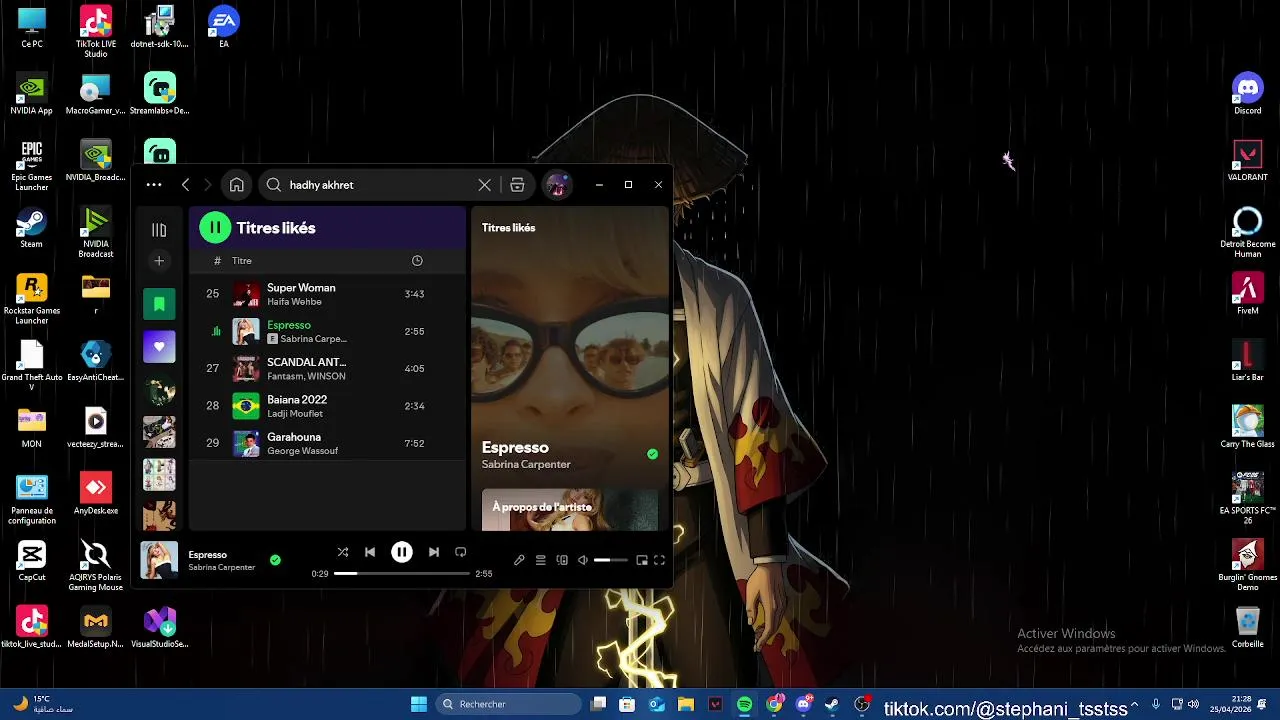Open CapCut desktop shortcut
Viewport: 1280px width, 720px height.
pos(32,560)
